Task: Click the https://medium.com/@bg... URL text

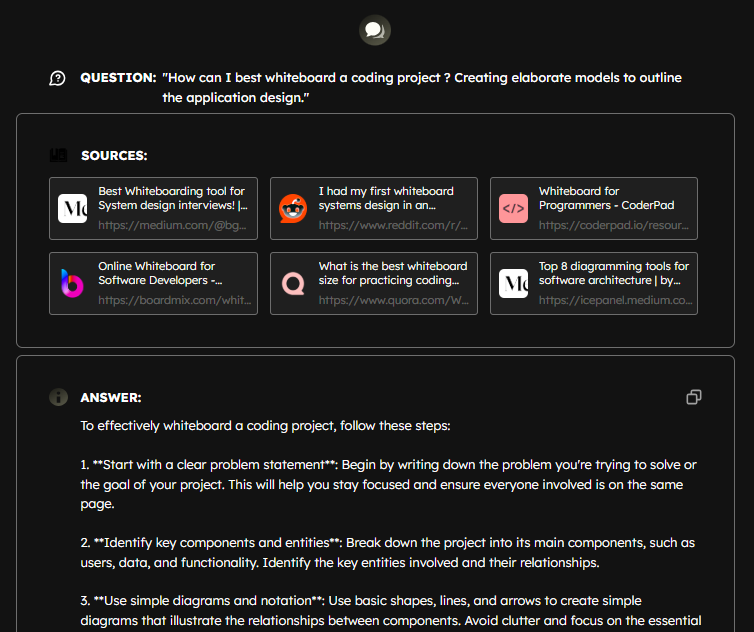Action: tap(172, 225)
